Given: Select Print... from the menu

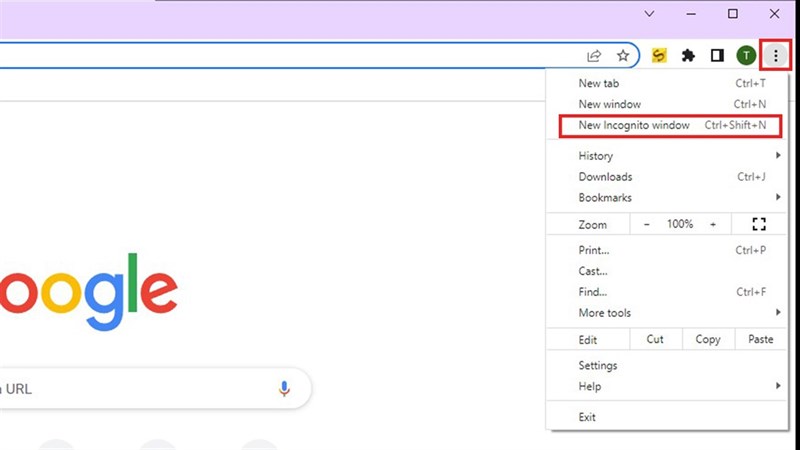Looking at the screenshot, I should point(667,250).
